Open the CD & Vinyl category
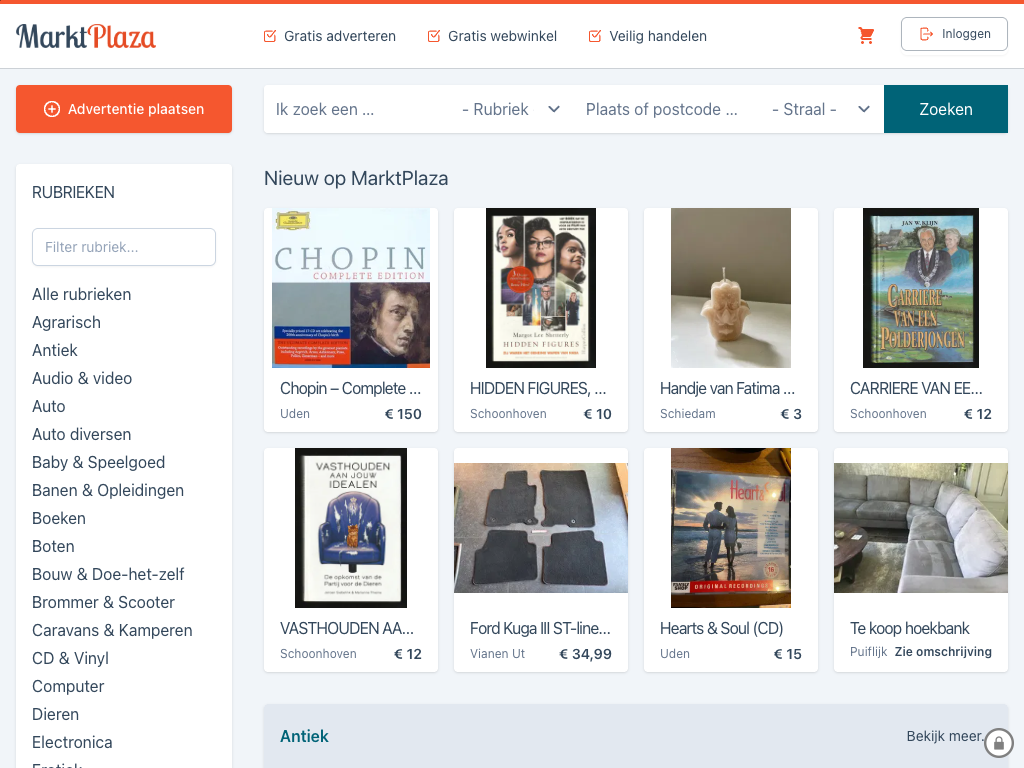Screen dimensions: 1024x768 pyautogui.click(x=70, y=658)
